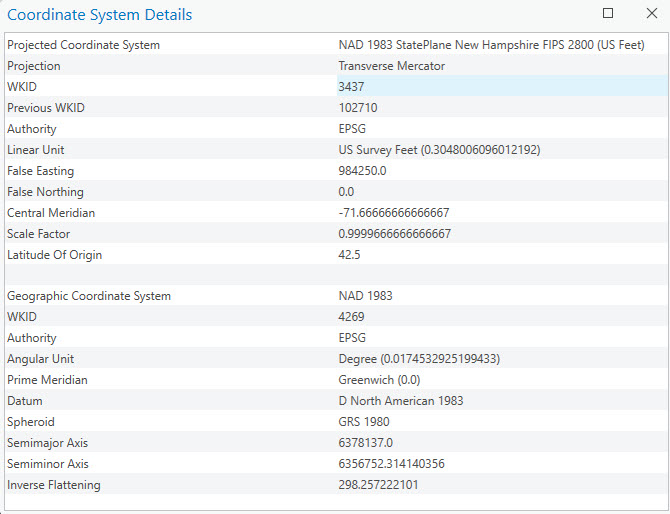Close the Coordinate System Details dialog
670x514 pixels.
coord(652,13)
